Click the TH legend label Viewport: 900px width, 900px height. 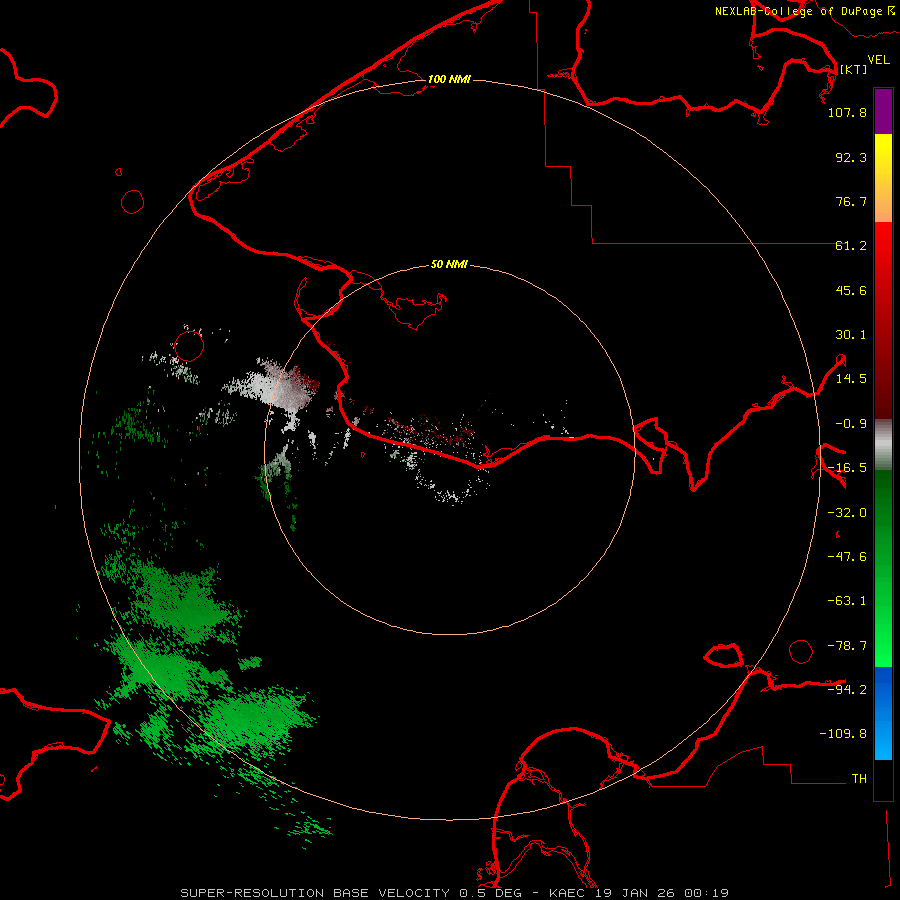tap(859, 779)
